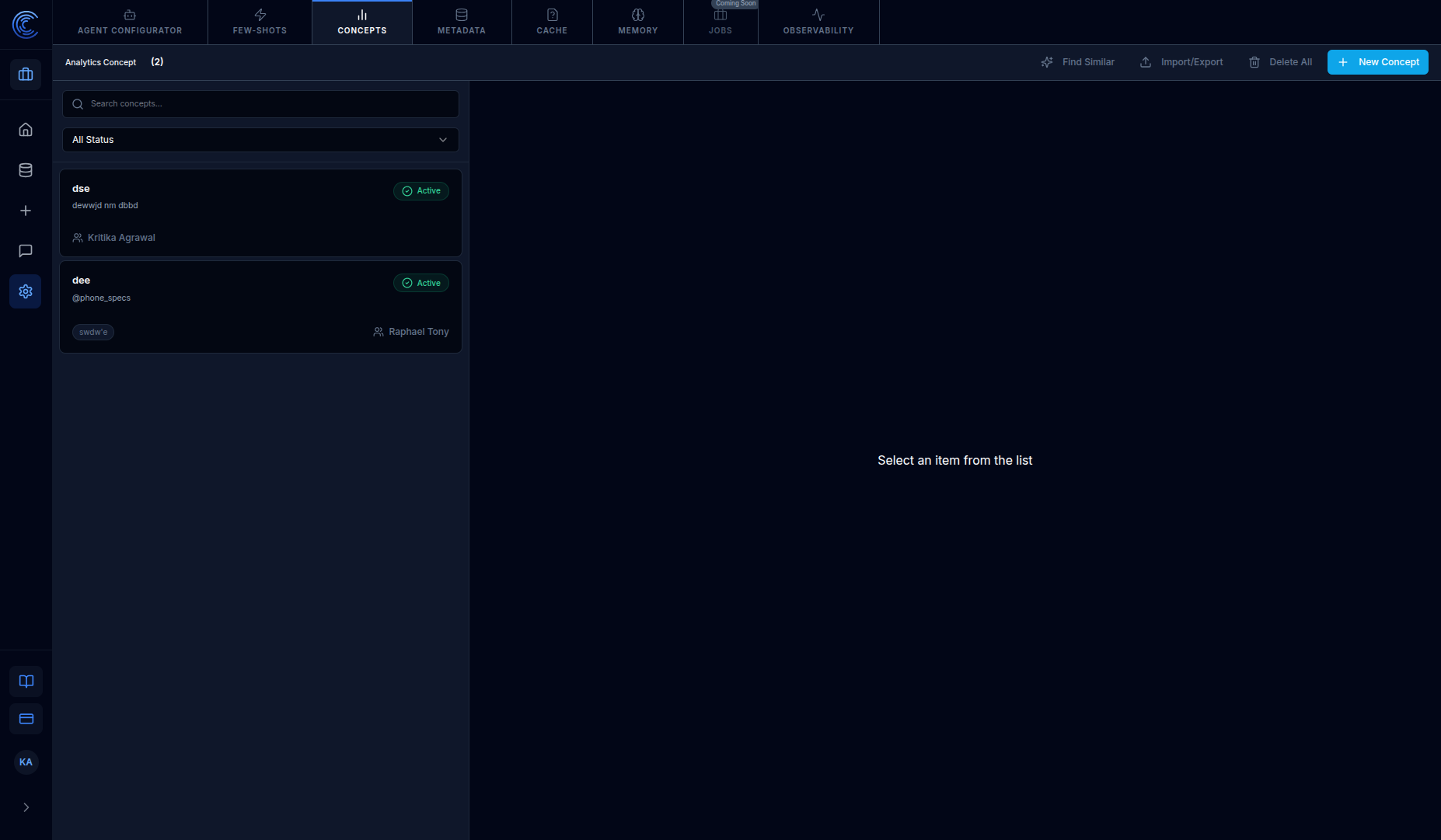Click Raphael Tony owner name
Viewport: 1441px width, 840px height.
pyautogui.click(x=419, y=332)
